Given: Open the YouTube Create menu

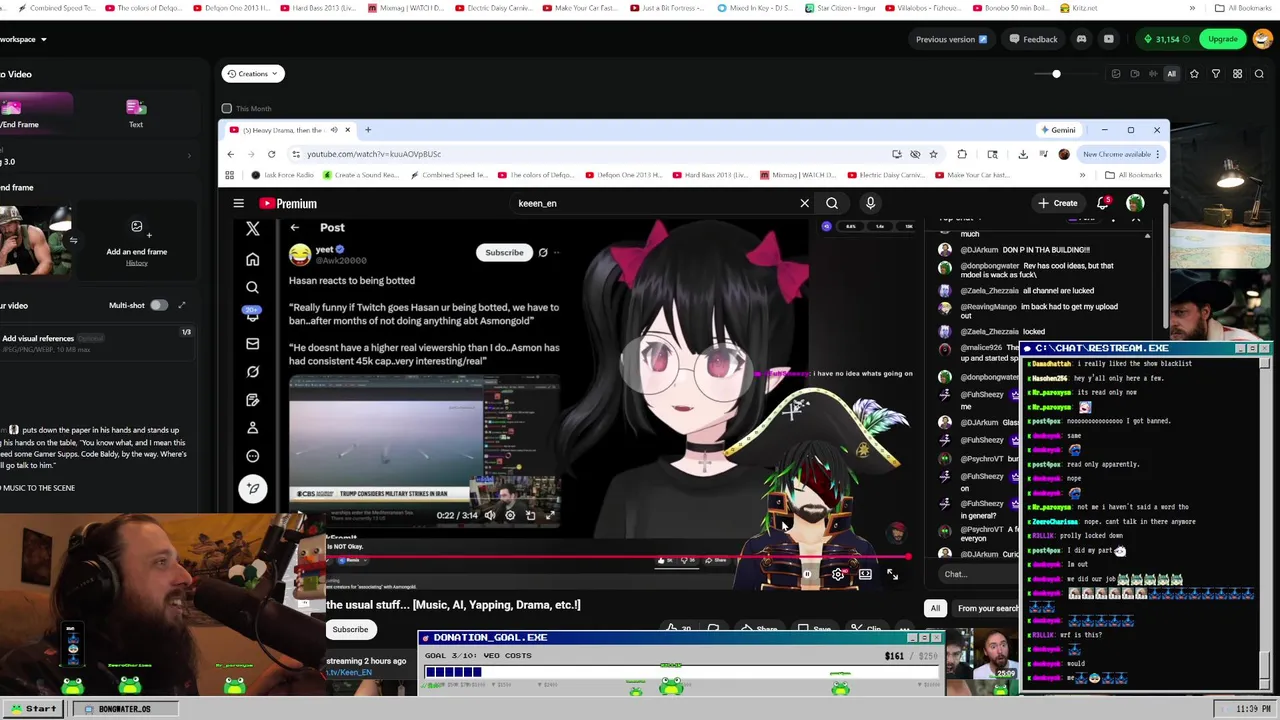Looking at the screenshot, I should coord(1058,203).
